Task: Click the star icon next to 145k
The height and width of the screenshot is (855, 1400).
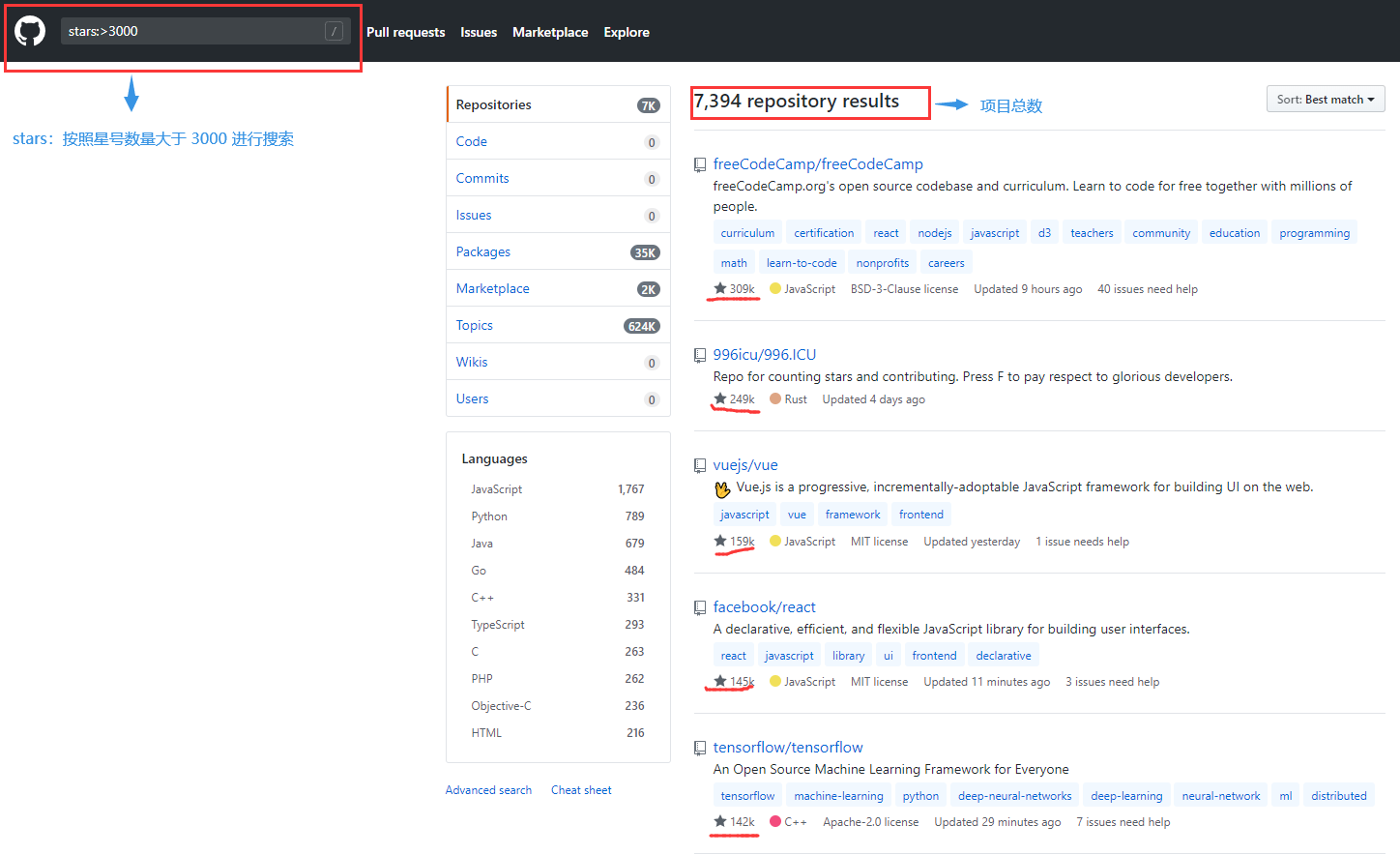Action: point(720,681)
